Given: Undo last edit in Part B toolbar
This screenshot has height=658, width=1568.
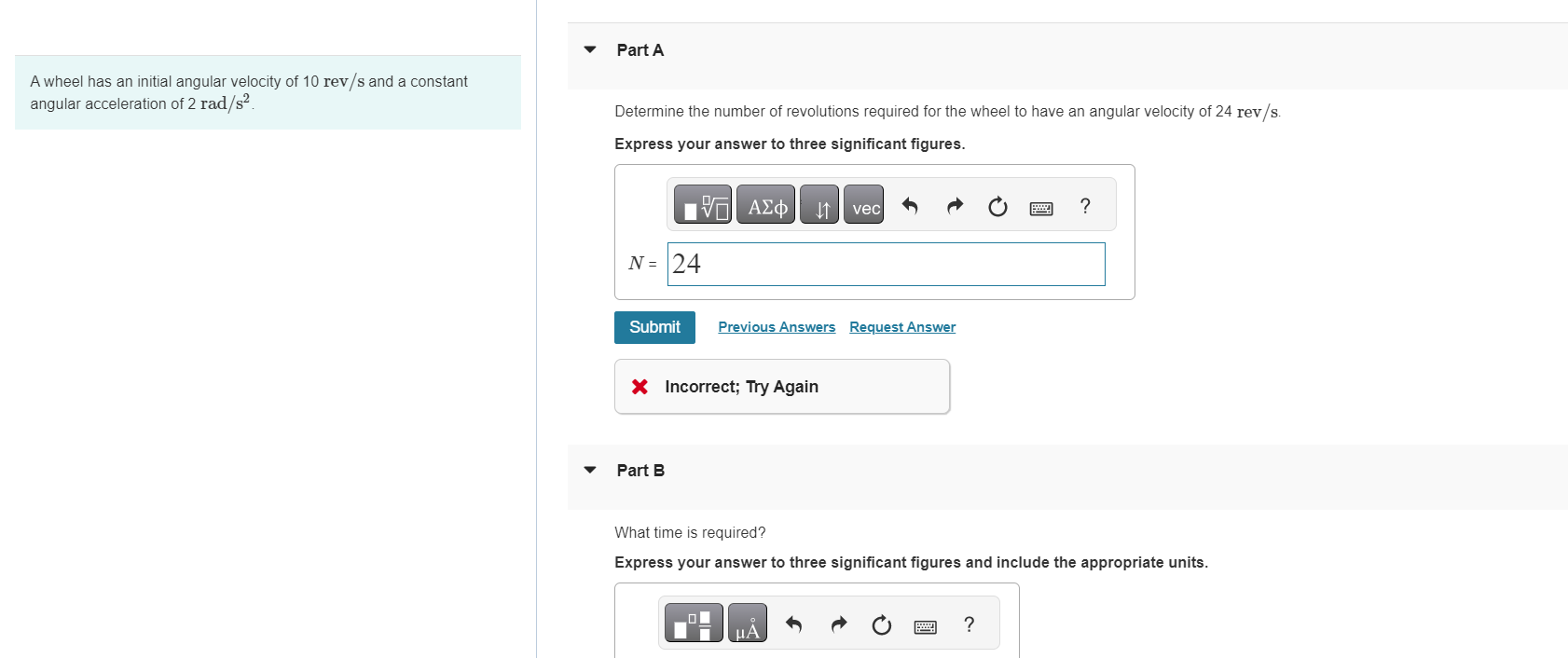Looking at the screenshot, I should coord(794,624).
